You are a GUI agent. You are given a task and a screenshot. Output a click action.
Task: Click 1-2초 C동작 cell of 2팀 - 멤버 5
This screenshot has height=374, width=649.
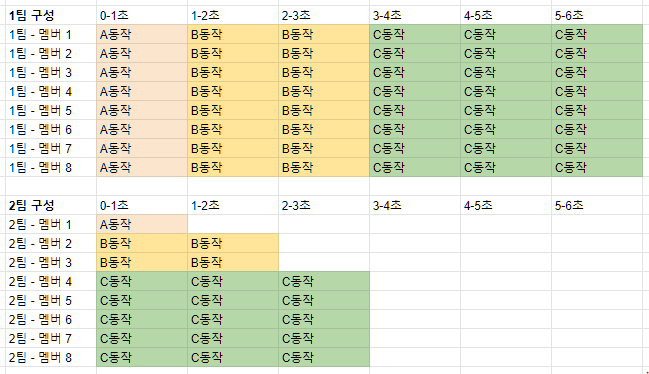click(x=233, y=300)
